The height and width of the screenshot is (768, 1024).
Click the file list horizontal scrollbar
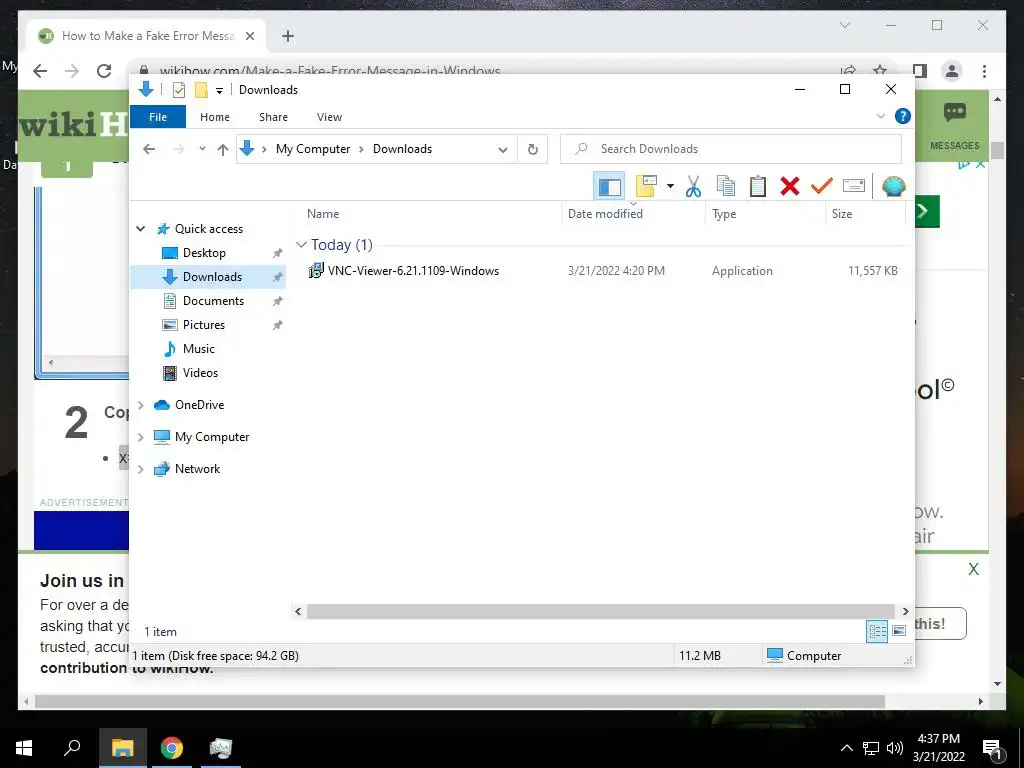(600, 611)
